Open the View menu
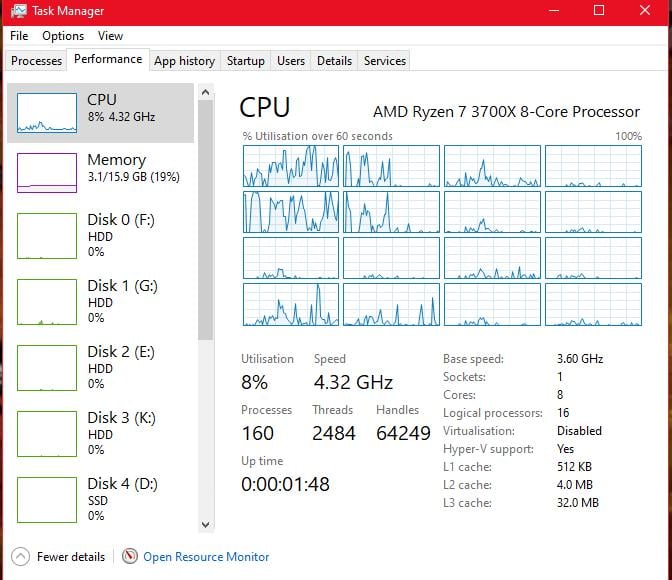The image size is (672, 580). pyautogui.click(x=110, y=36)
